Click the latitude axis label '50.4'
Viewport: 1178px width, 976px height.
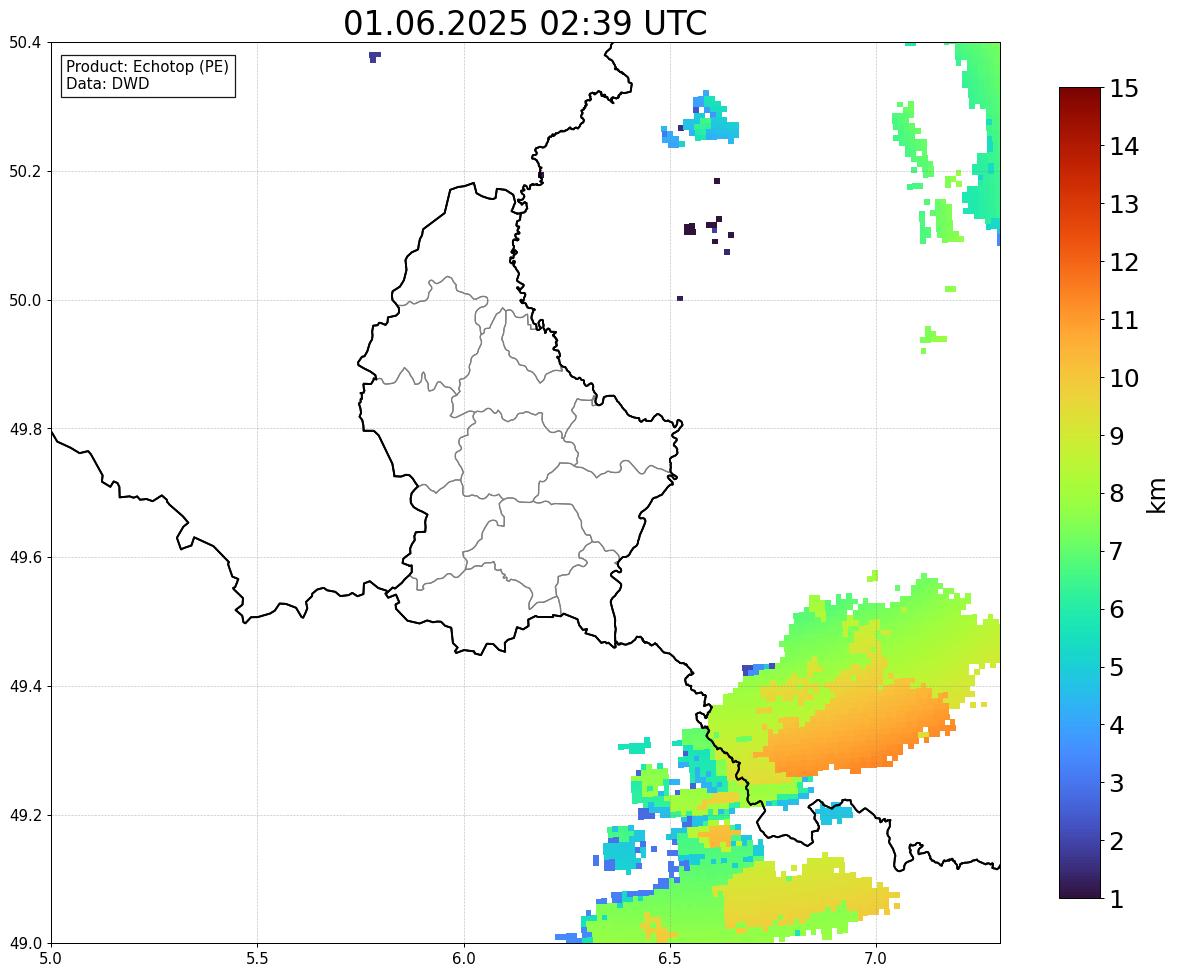click(x=26, y=43)
